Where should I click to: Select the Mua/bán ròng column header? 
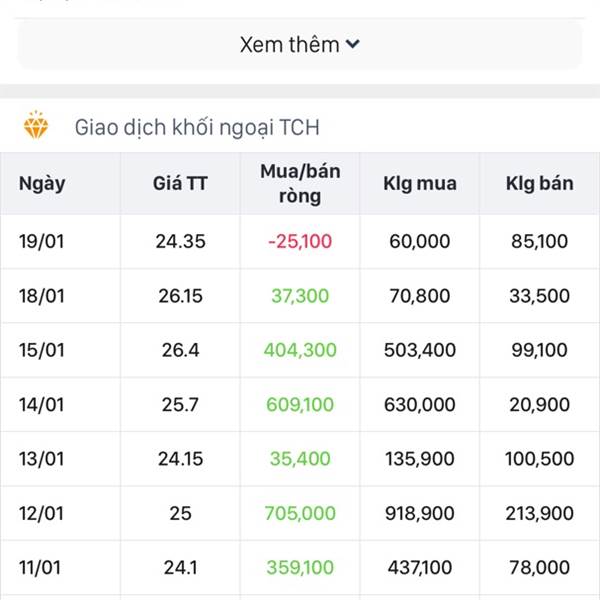pos(300,184)
